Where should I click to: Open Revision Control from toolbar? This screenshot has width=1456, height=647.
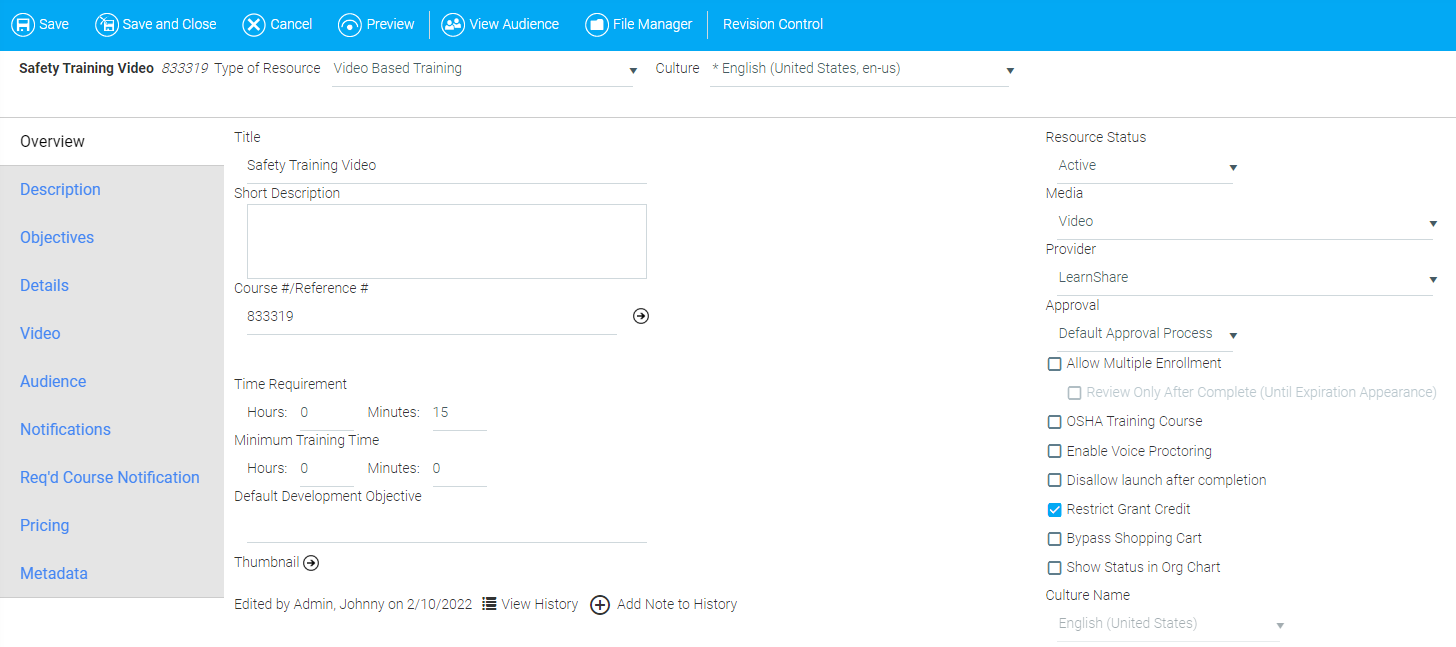[773, 24]
